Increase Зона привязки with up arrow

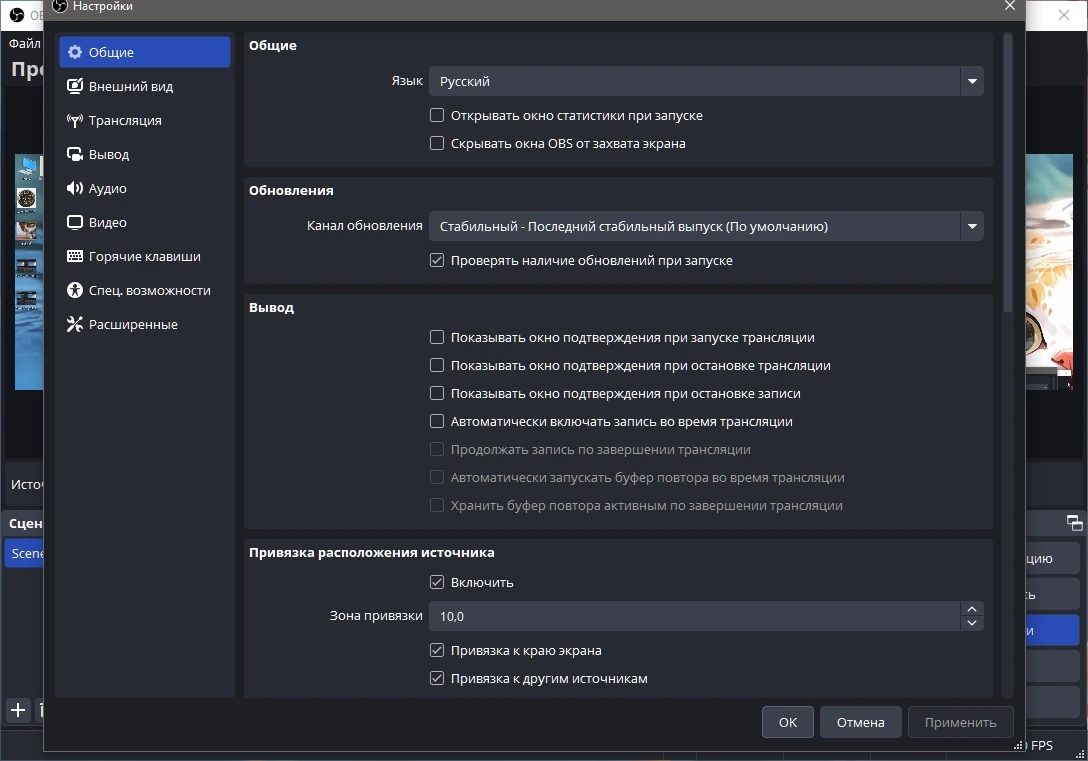point(972,609)
